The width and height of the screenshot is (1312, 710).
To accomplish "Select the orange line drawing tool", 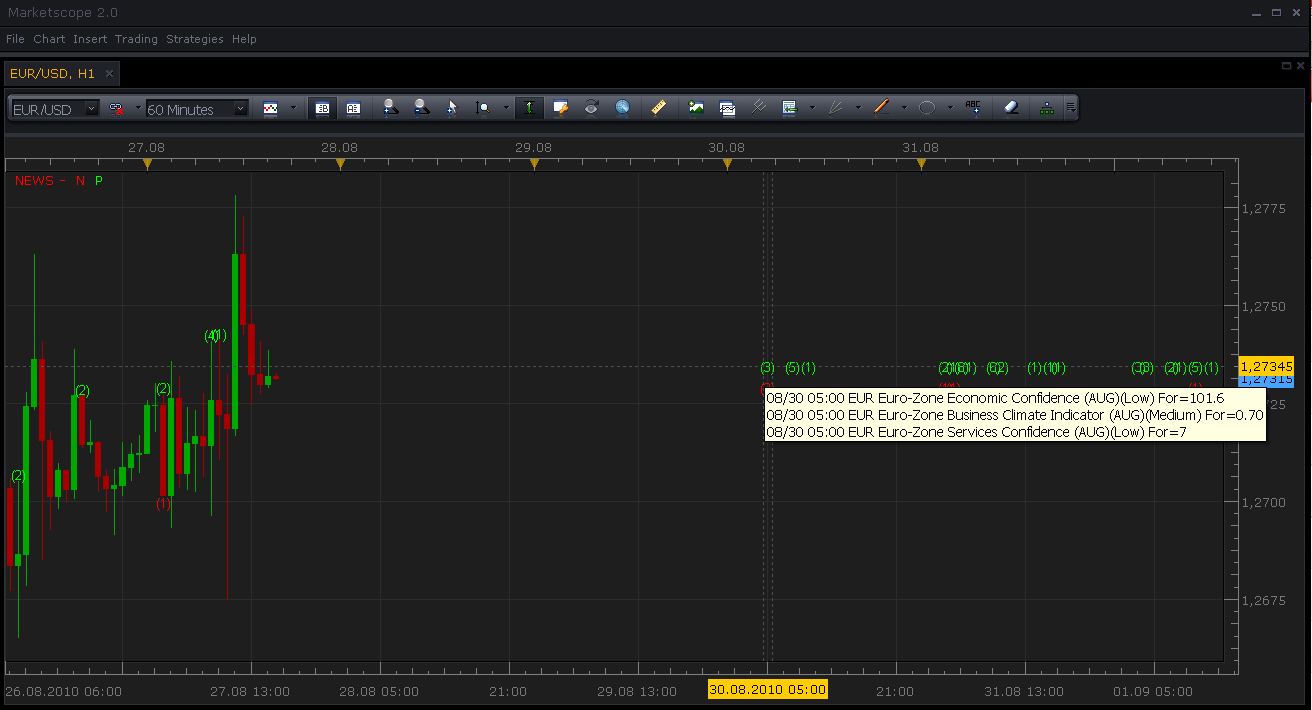I will point(881,108).
